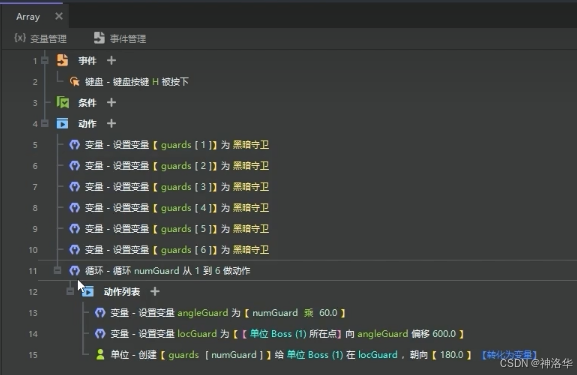Click loop end value 6

point(217,271)
